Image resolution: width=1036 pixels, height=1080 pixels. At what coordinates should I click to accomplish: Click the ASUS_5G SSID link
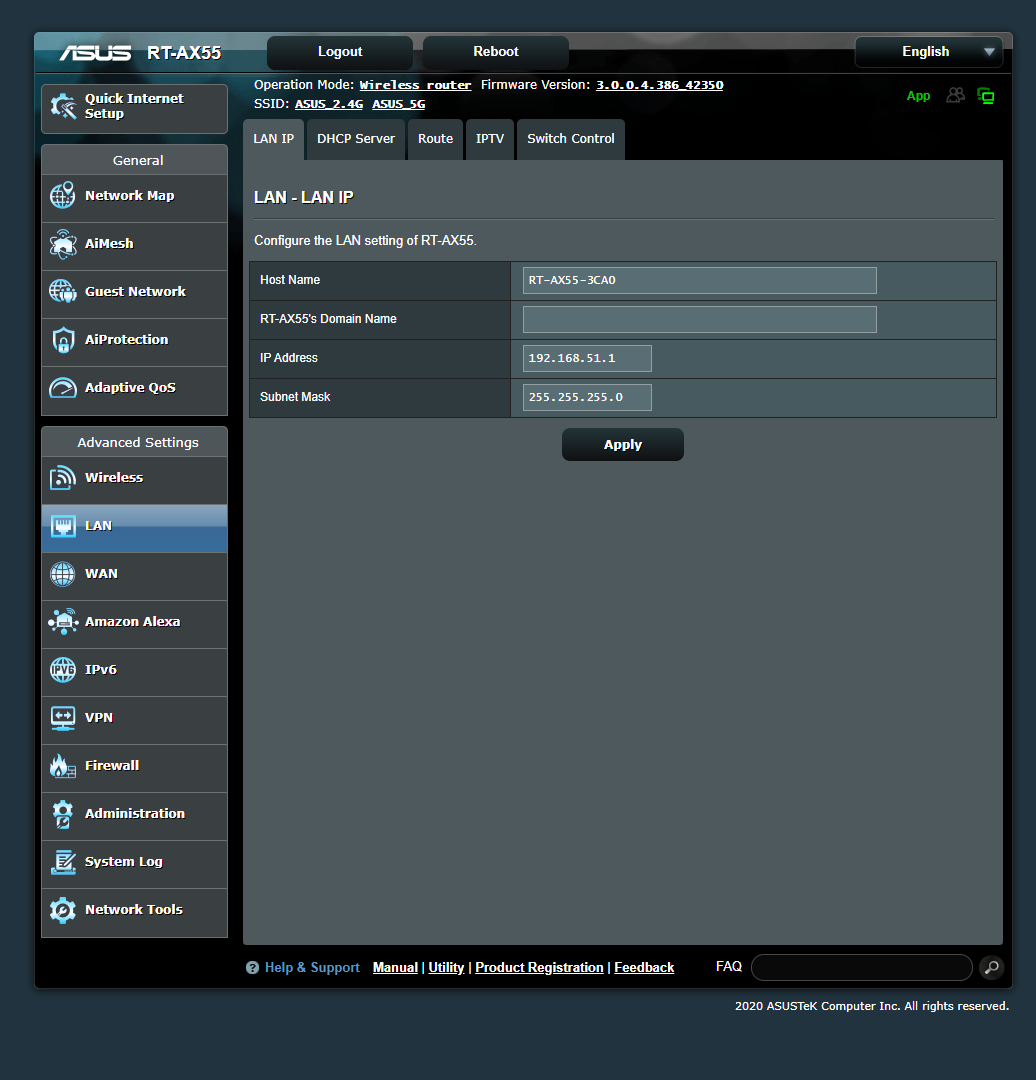[398, 104]
